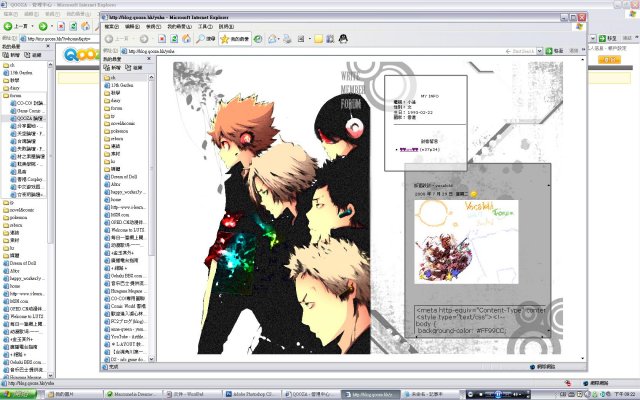Open the Mail icon's dropdown arrow in the blog toolbar

click(x=279, y=39)
